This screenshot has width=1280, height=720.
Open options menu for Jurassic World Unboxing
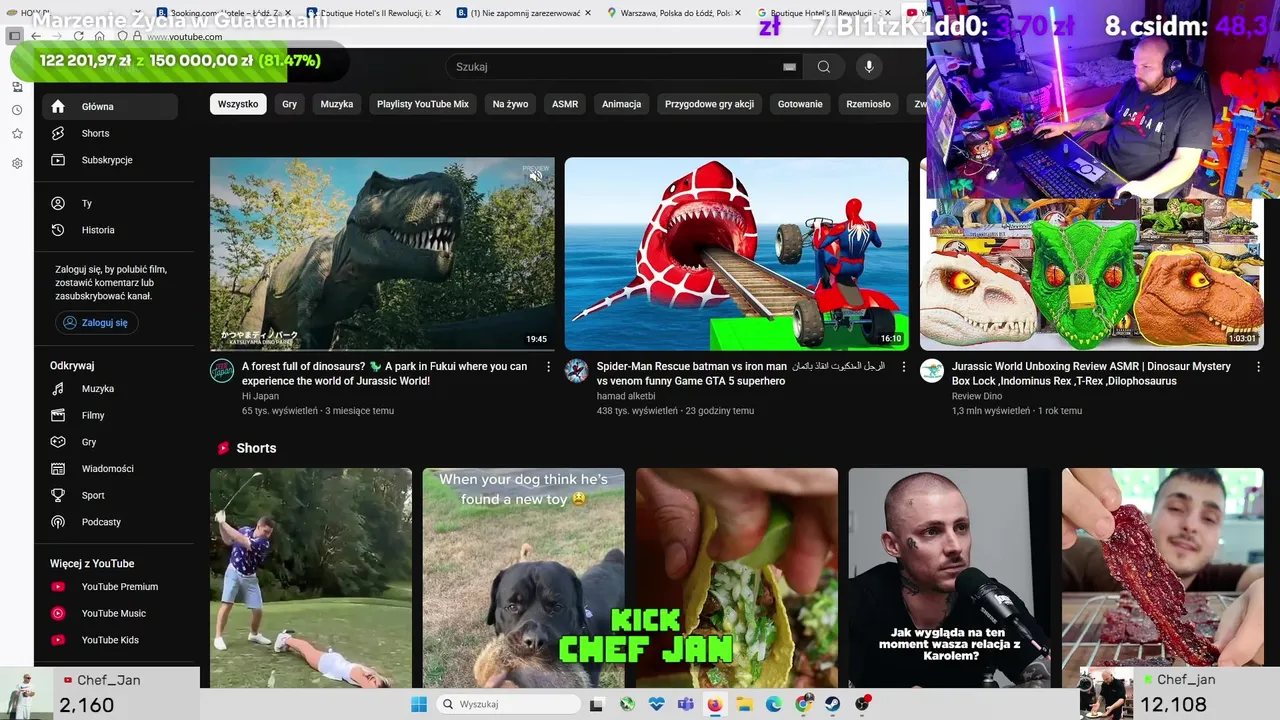click(x=1258, y=367)
